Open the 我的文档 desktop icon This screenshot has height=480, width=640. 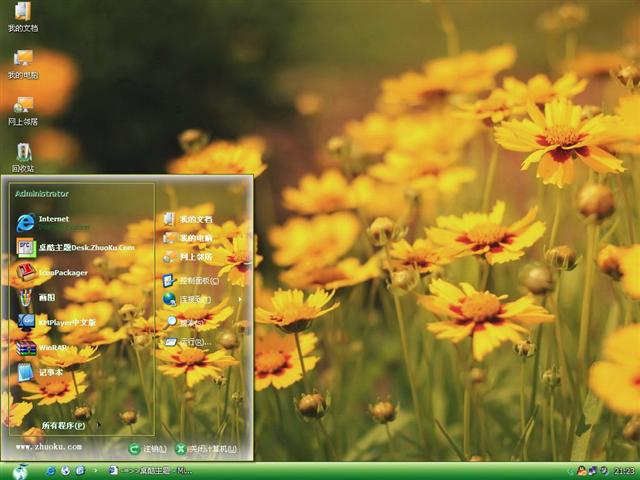point(23,17)
